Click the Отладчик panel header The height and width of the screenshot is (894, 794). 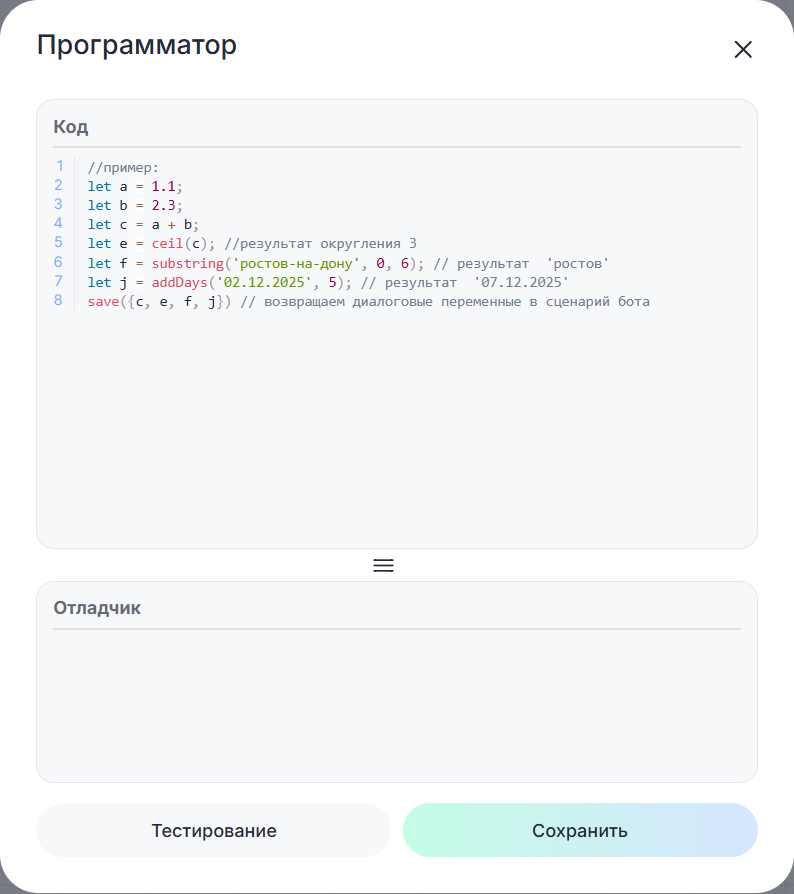97,608
